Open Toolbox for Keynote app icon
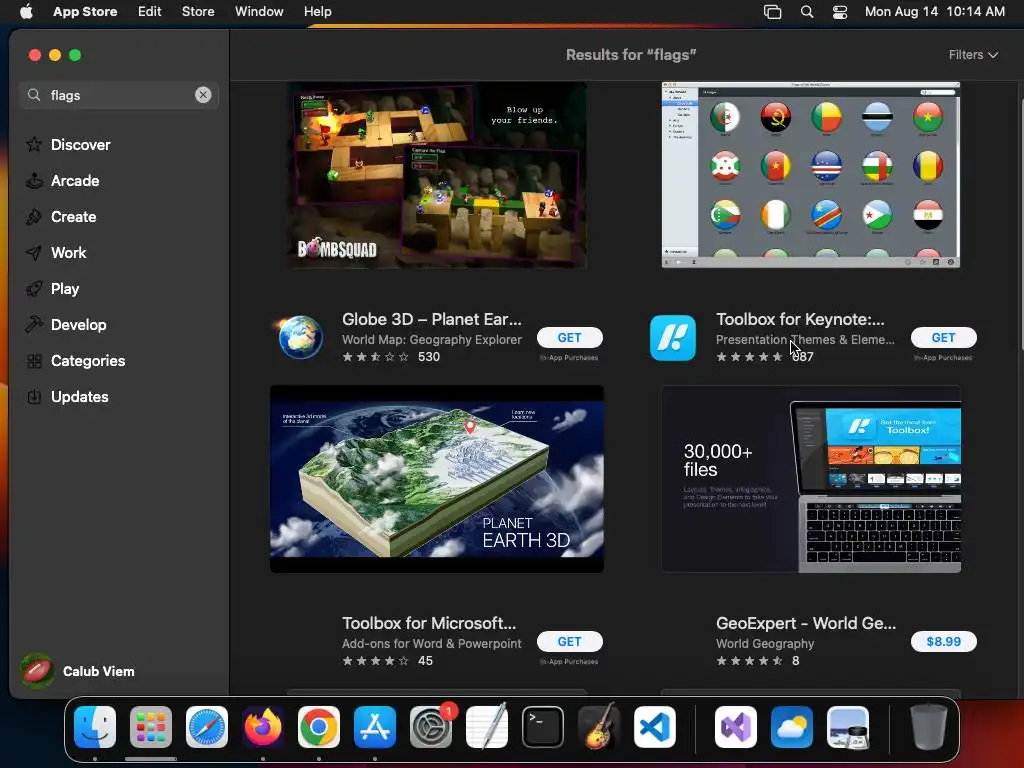This screenshot has height=768, width=1024. (x=673, y=338)
